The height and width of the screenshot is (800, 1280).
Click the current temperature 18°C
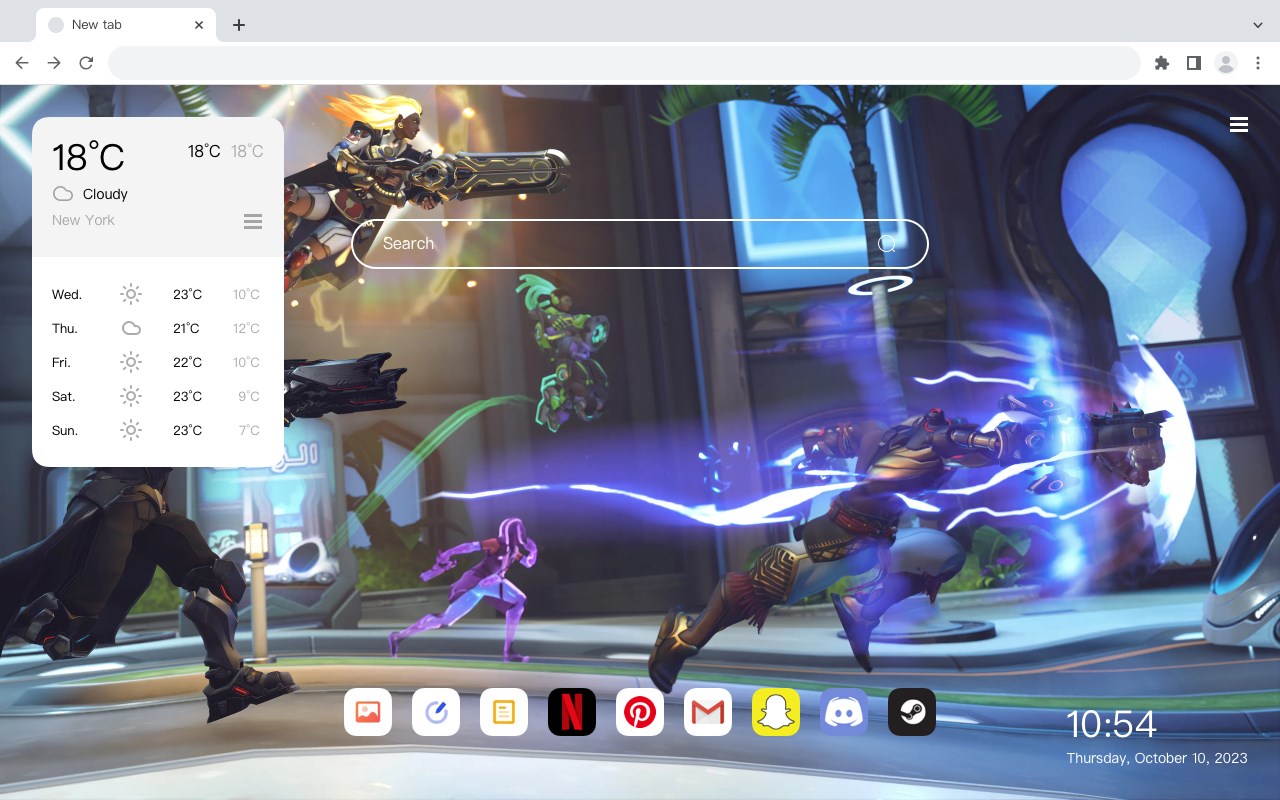coord(88,157)
